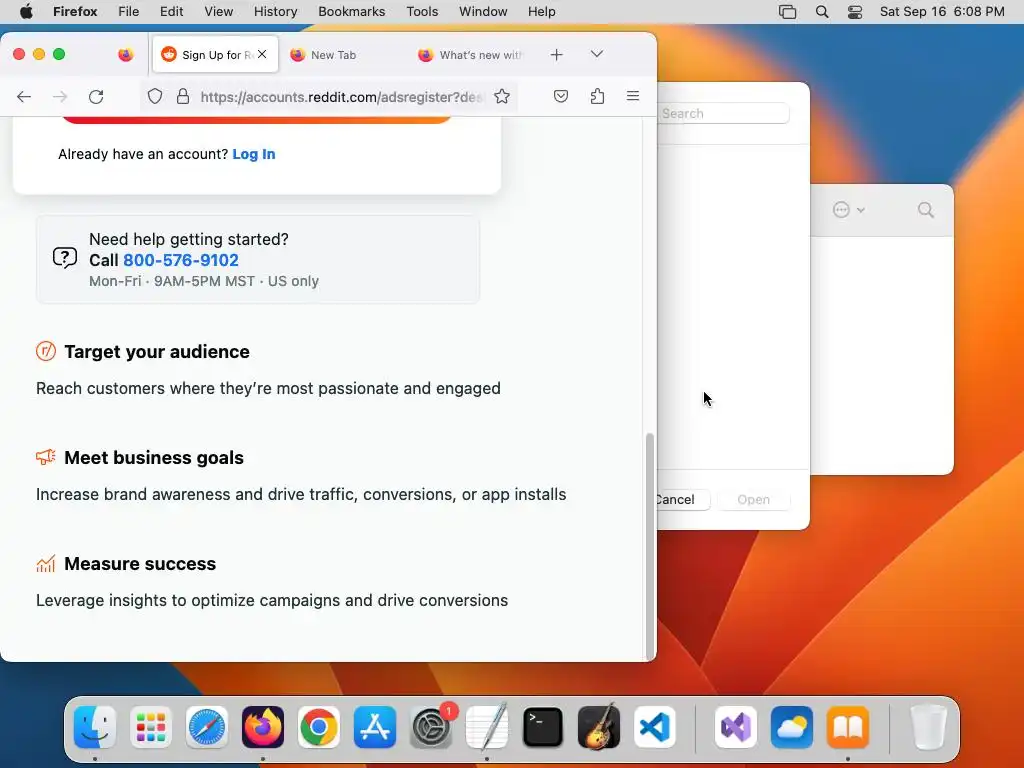Reload the Reddit sign-up page
The height and width of the screenshot is (768, 1024).
point(96,97)
